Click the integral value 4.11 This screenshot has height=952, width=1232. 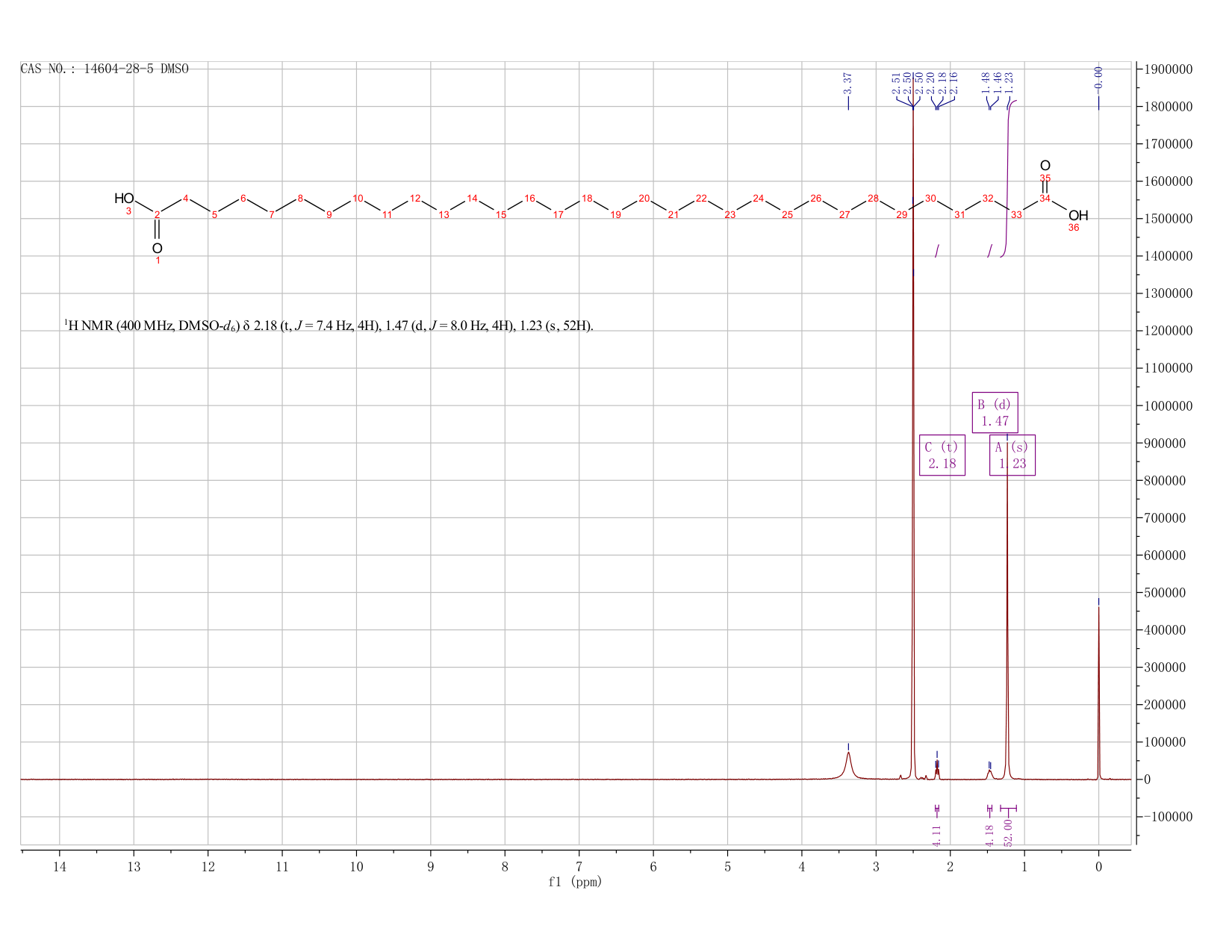click(x=937, y=835)
